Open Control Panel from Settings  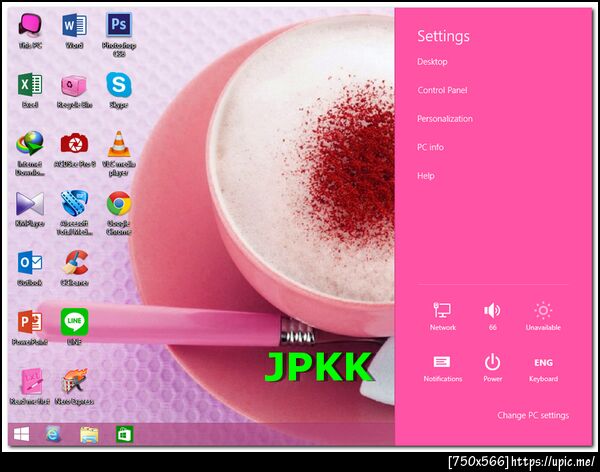pos(442,90)
